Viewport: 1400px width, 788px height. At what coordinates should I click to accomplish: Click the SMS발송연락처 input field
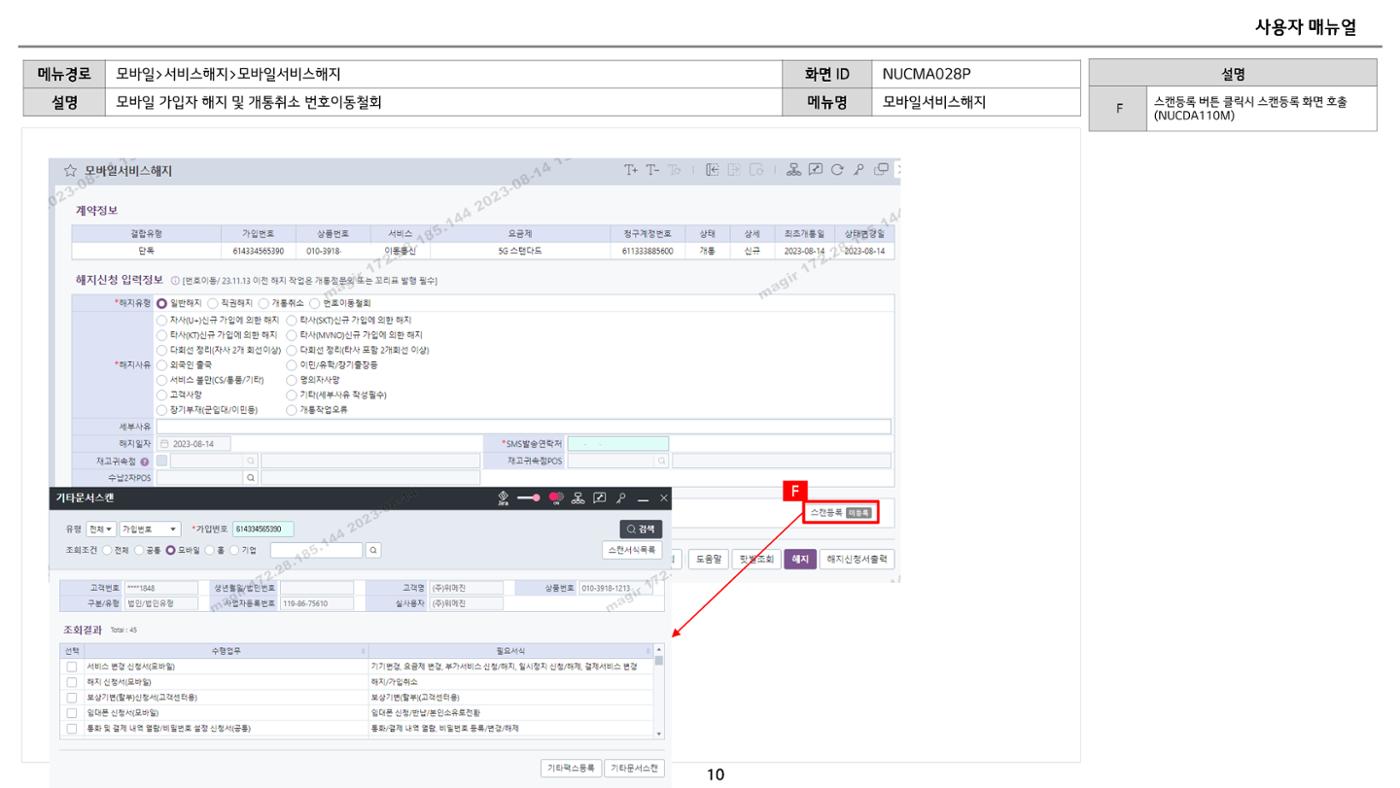click(x=618, y=443)
